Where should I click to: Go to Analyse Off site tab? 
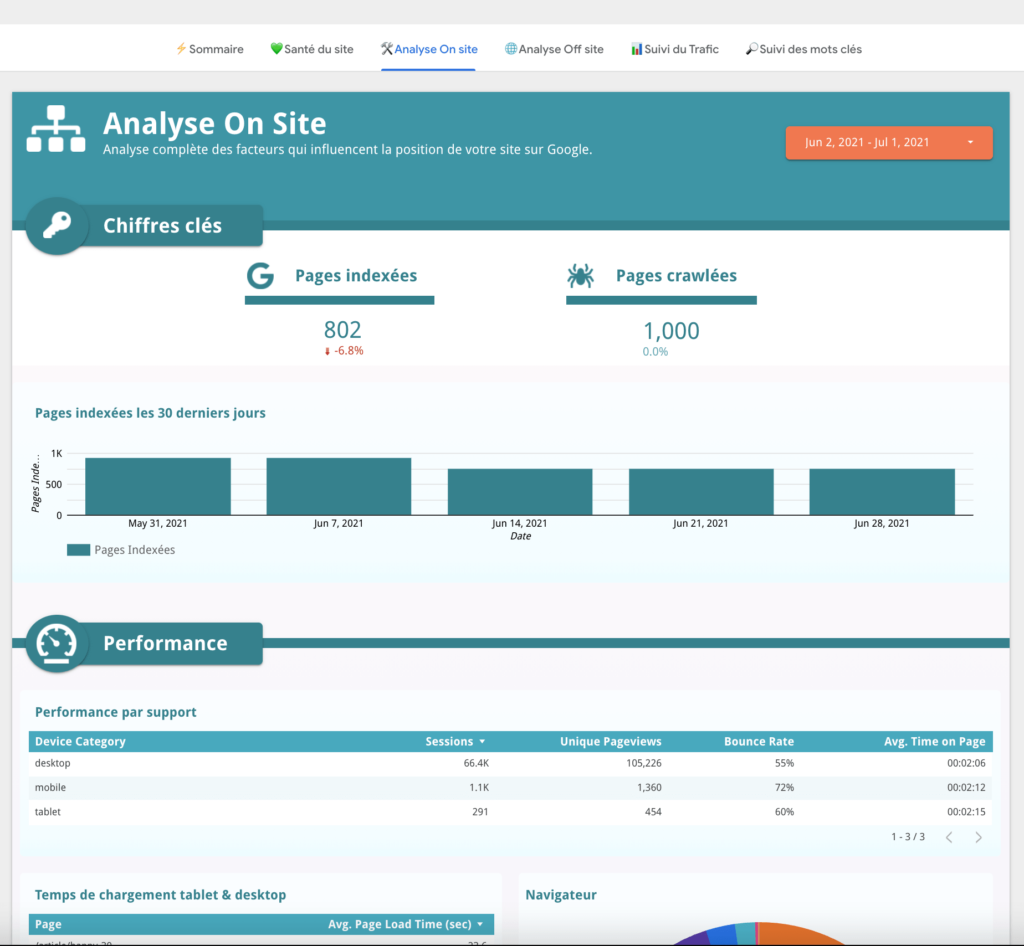click(x=554, y=49)
